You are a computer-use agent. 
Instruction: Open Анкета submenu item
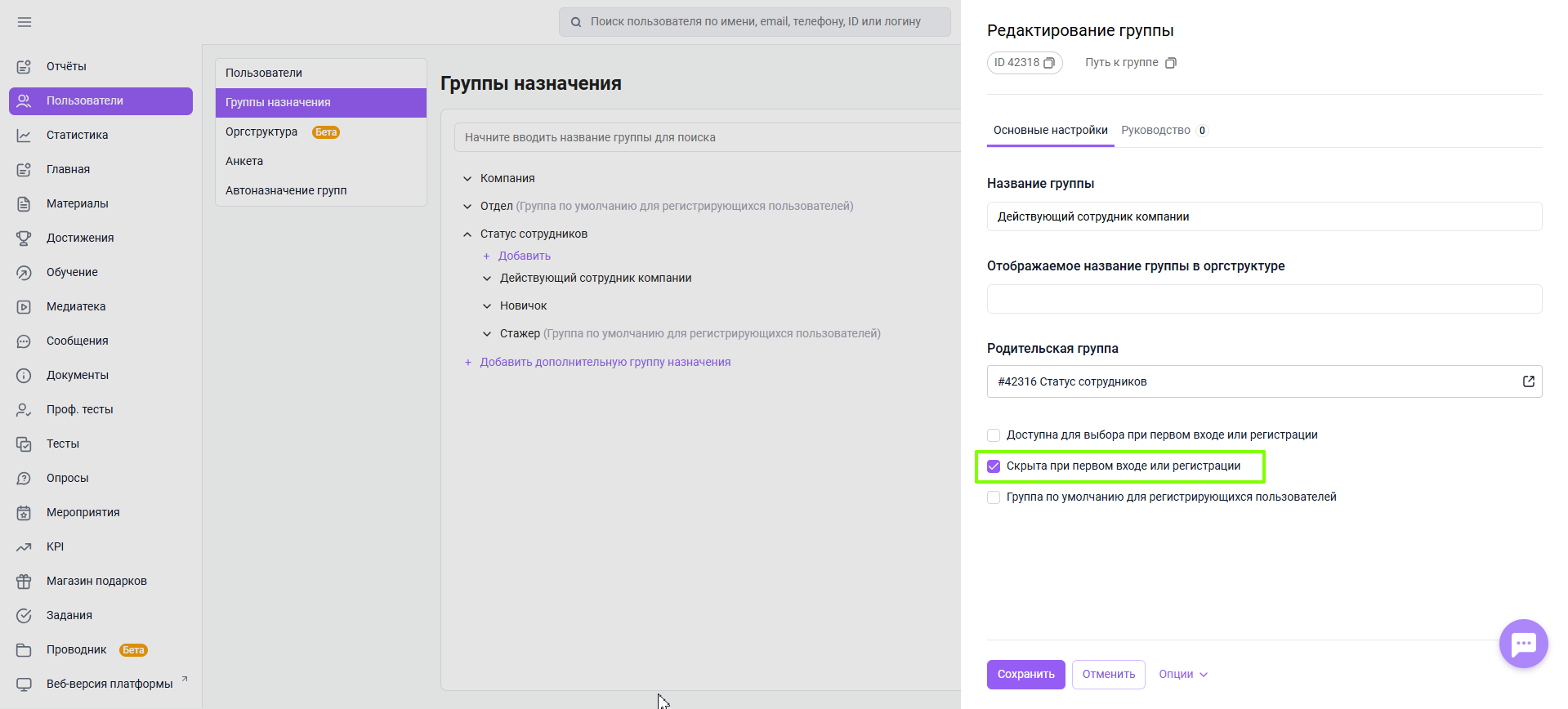[321, 161]
